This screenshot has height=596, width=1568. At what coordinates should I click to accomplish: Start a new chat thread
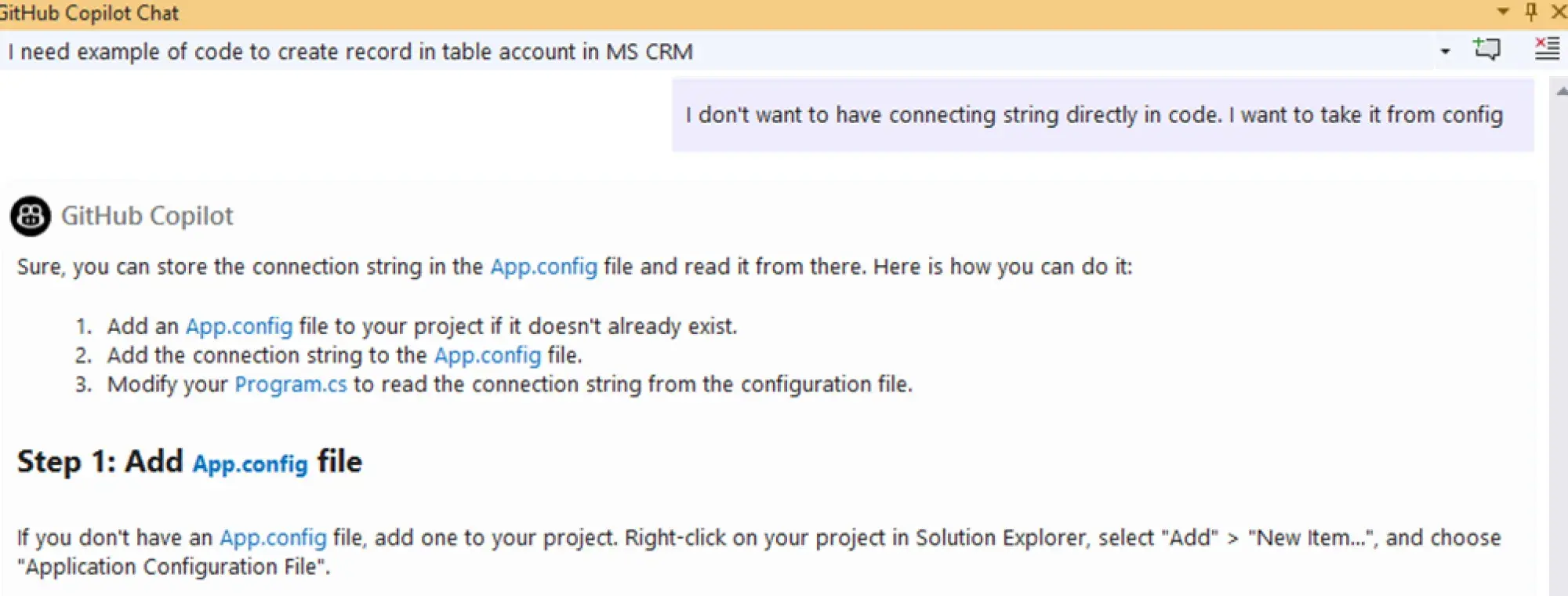pos(1486,49)
